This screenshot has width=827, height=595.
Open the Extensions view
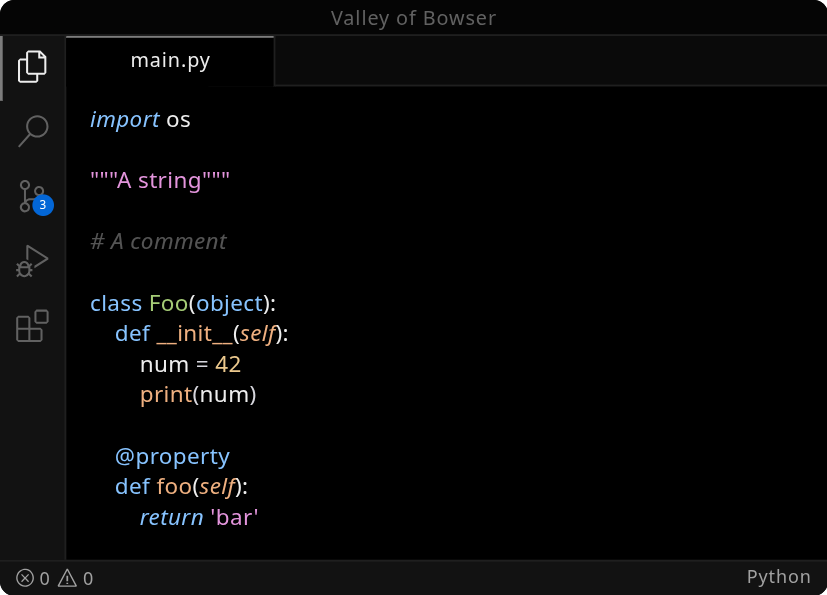tap(33, 325)
